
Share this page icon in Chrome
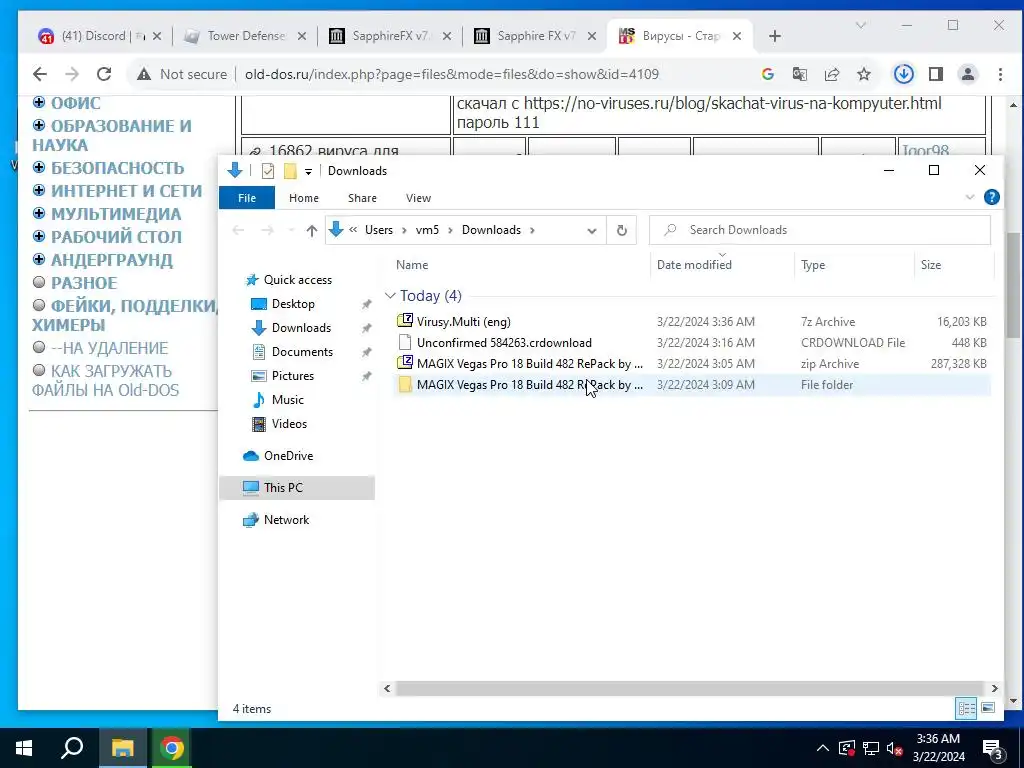[x=832, y=74]
